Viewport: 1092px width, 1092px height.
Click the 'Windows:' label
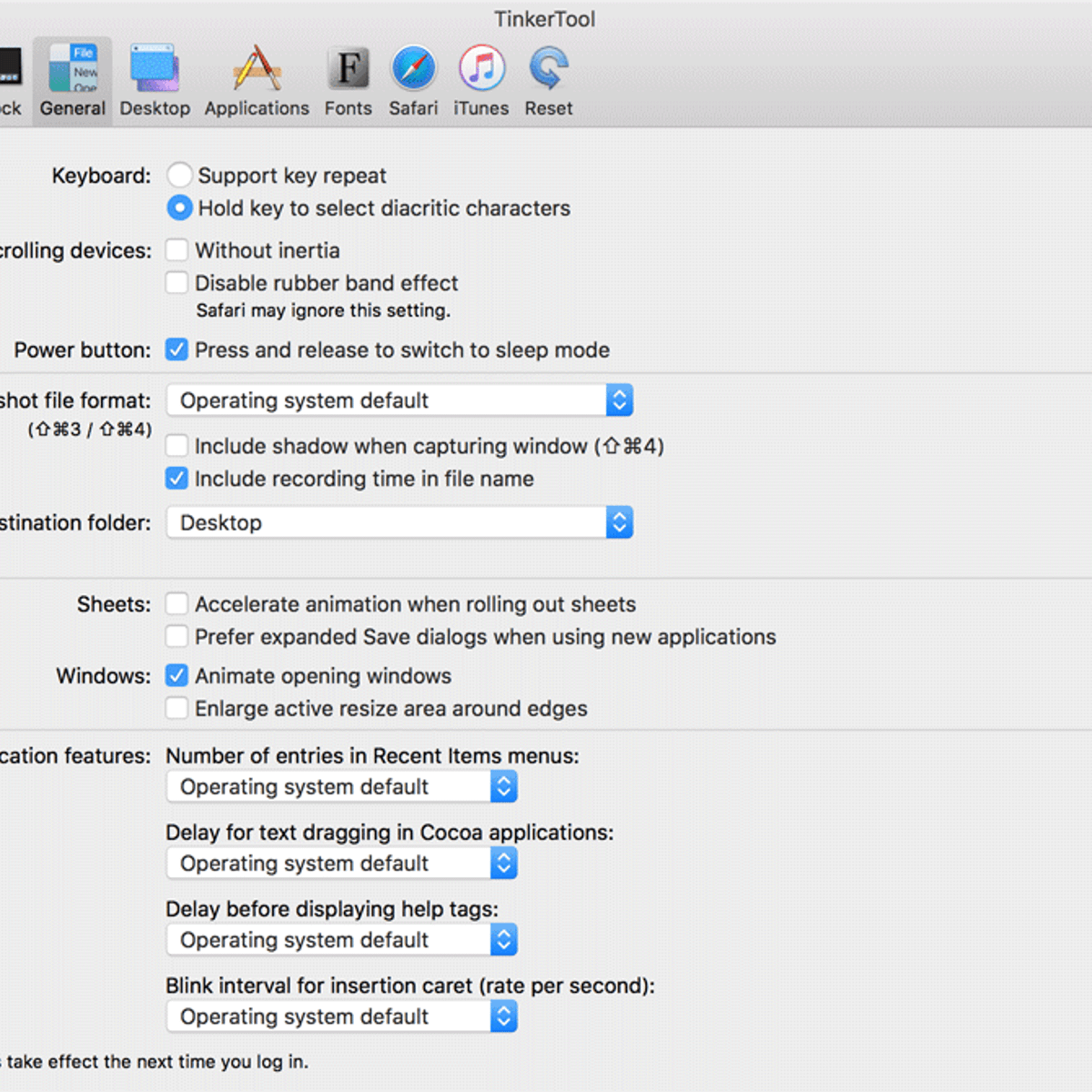pos(104,676)
